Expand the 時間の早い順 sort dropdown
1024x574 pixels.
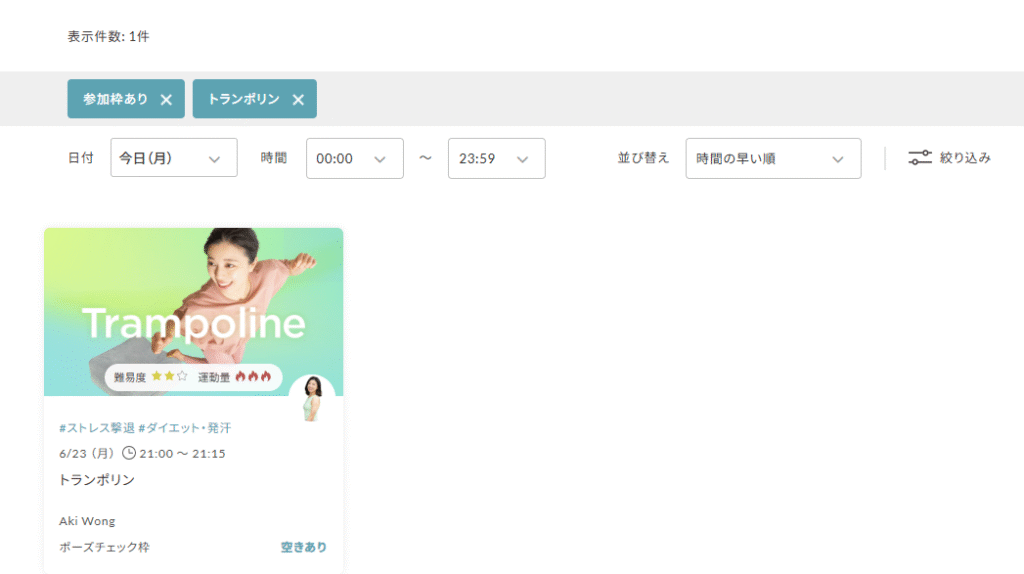[773, 158]
